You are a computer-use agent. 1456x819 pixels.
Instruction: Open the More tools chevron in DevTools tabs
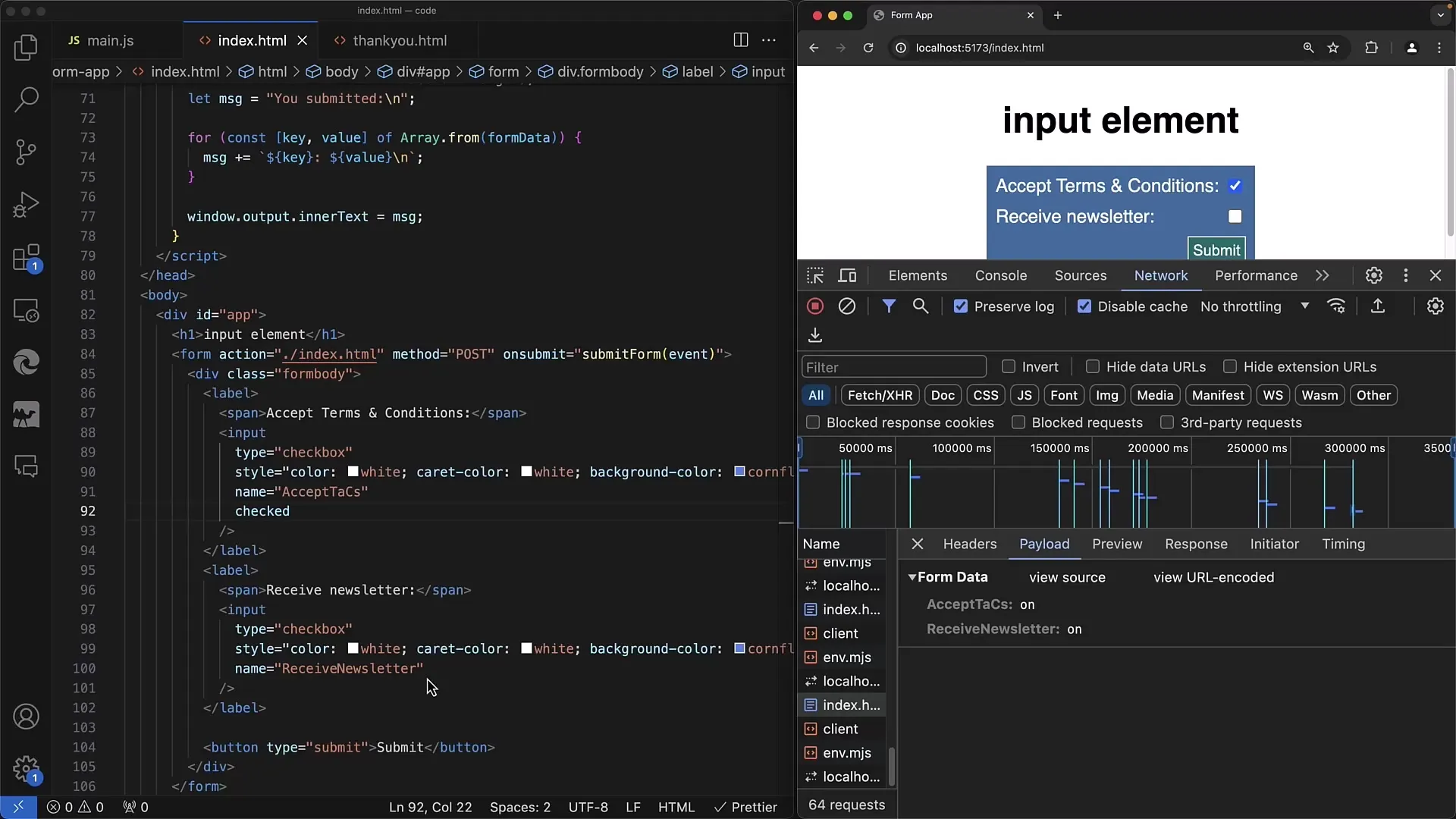[1322, 275]
